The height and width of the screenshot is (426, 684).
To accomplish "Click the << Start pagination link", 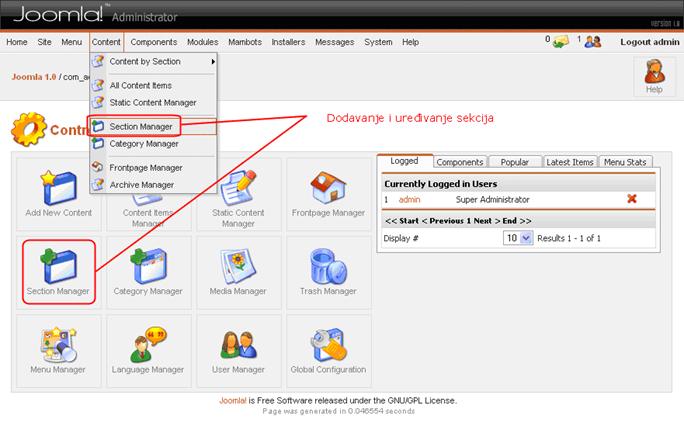I will point(402,221).
